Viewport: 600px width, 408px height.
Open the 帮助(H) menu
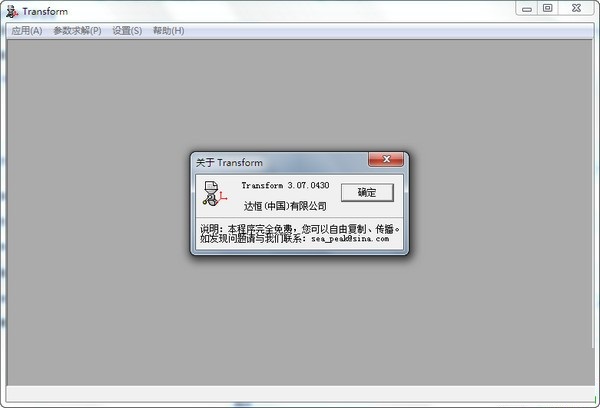click(x=169, y=31)
